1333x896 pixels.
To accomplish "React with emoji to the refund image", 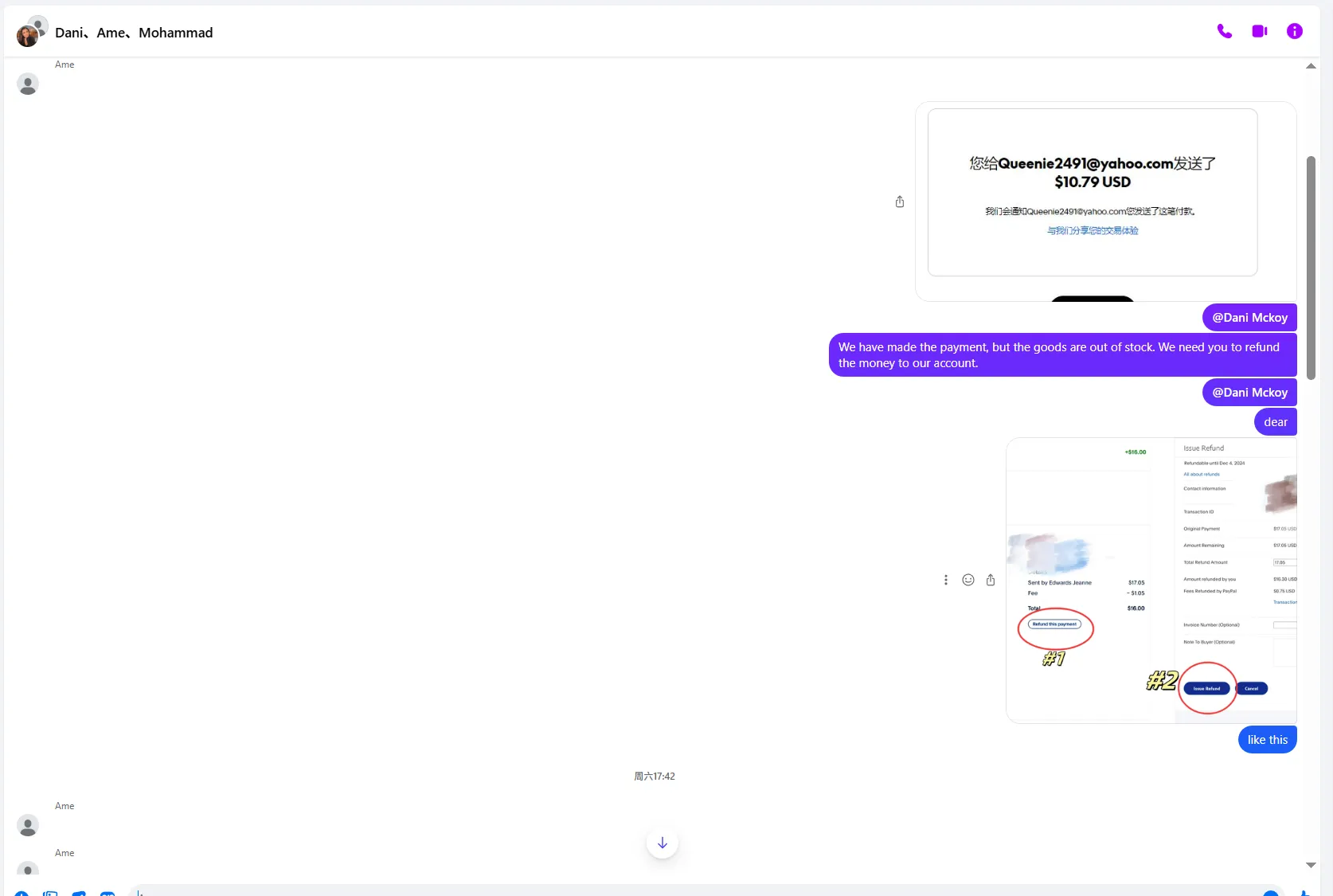I will 968,580.
